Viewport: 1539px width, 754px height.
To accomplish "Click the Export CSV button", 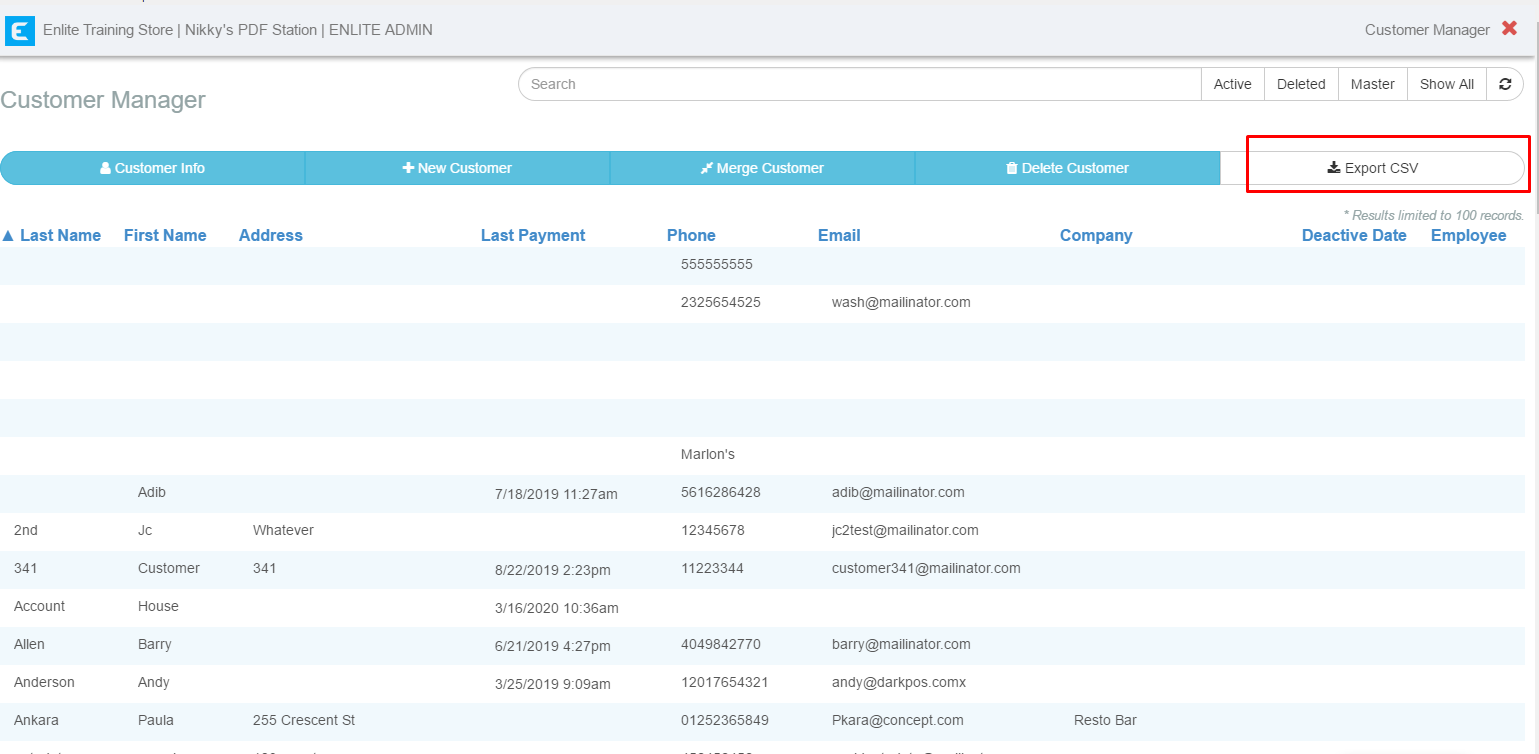I will [x=1372, y=168].
